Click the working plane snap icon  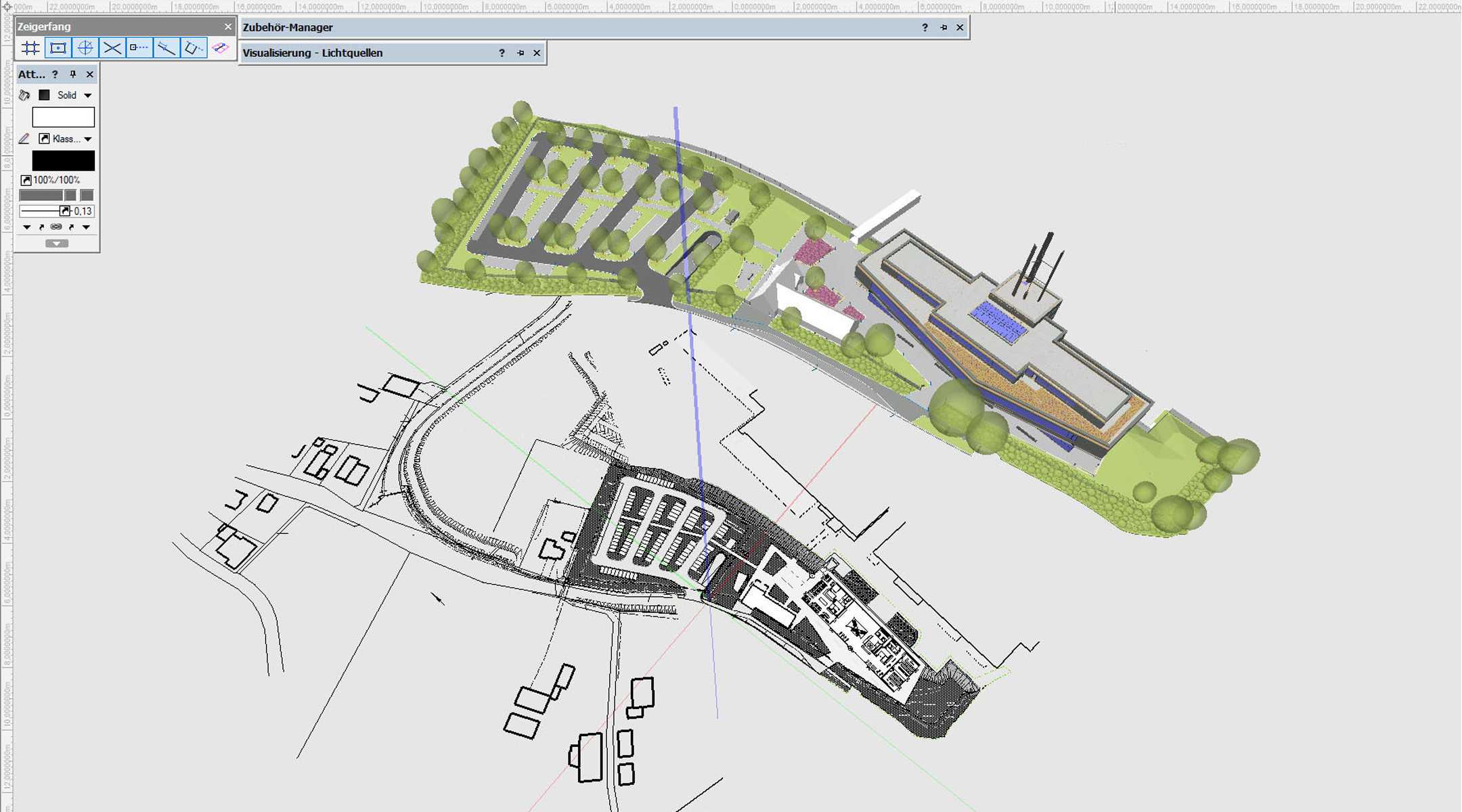[221, 48]
